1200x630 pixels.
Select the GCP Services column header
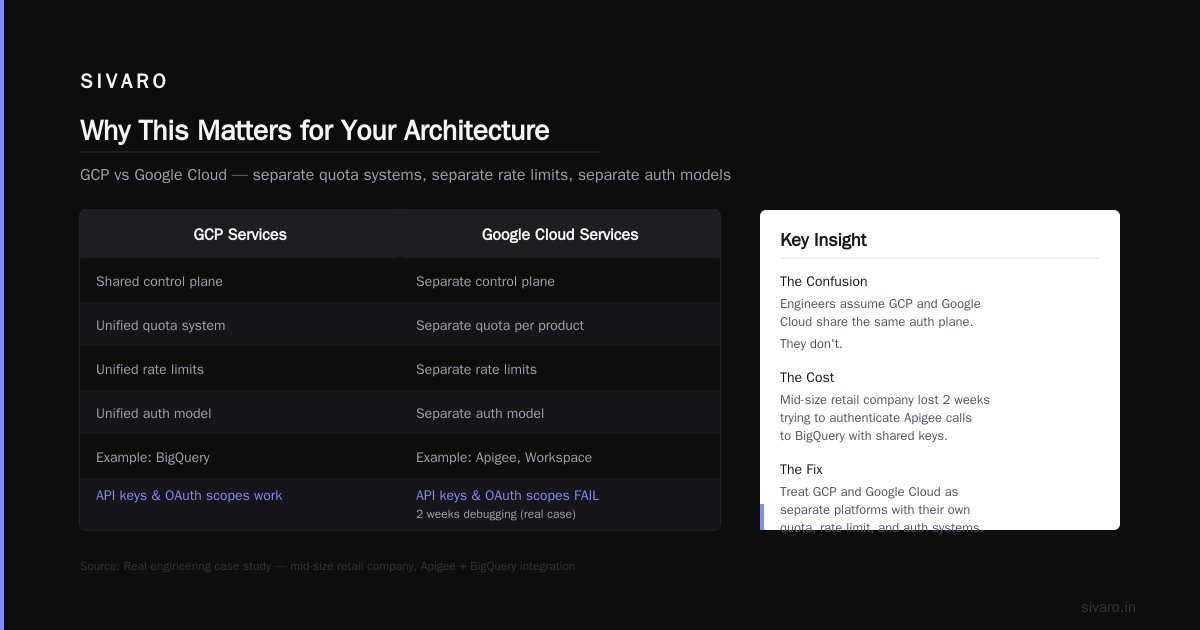point(240,234)
